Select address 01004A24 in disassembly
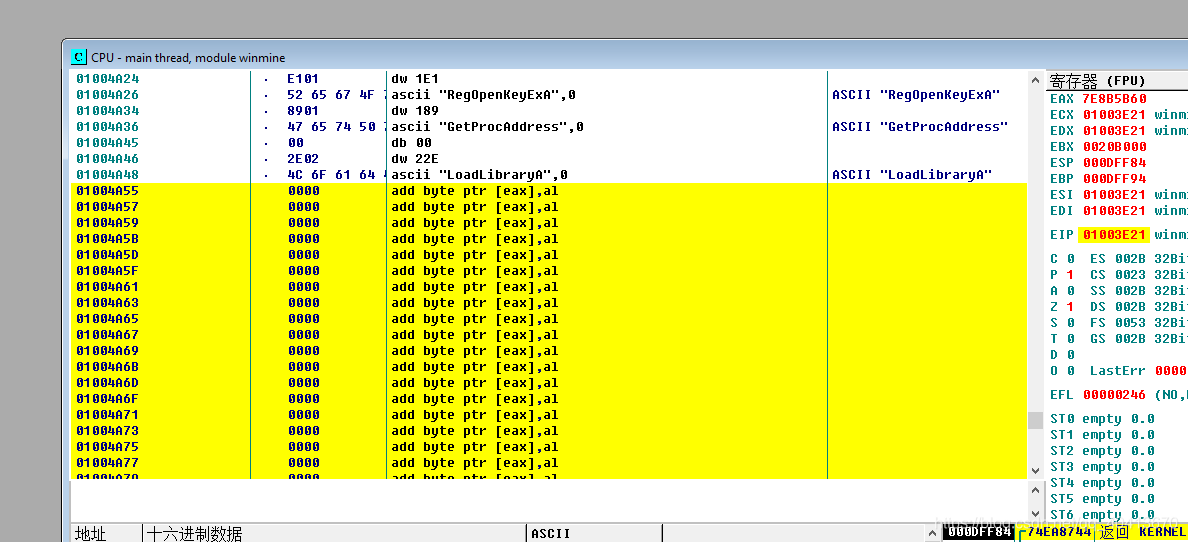The height and width of the screenshot is (542, 1188). (x=108, y=78)
